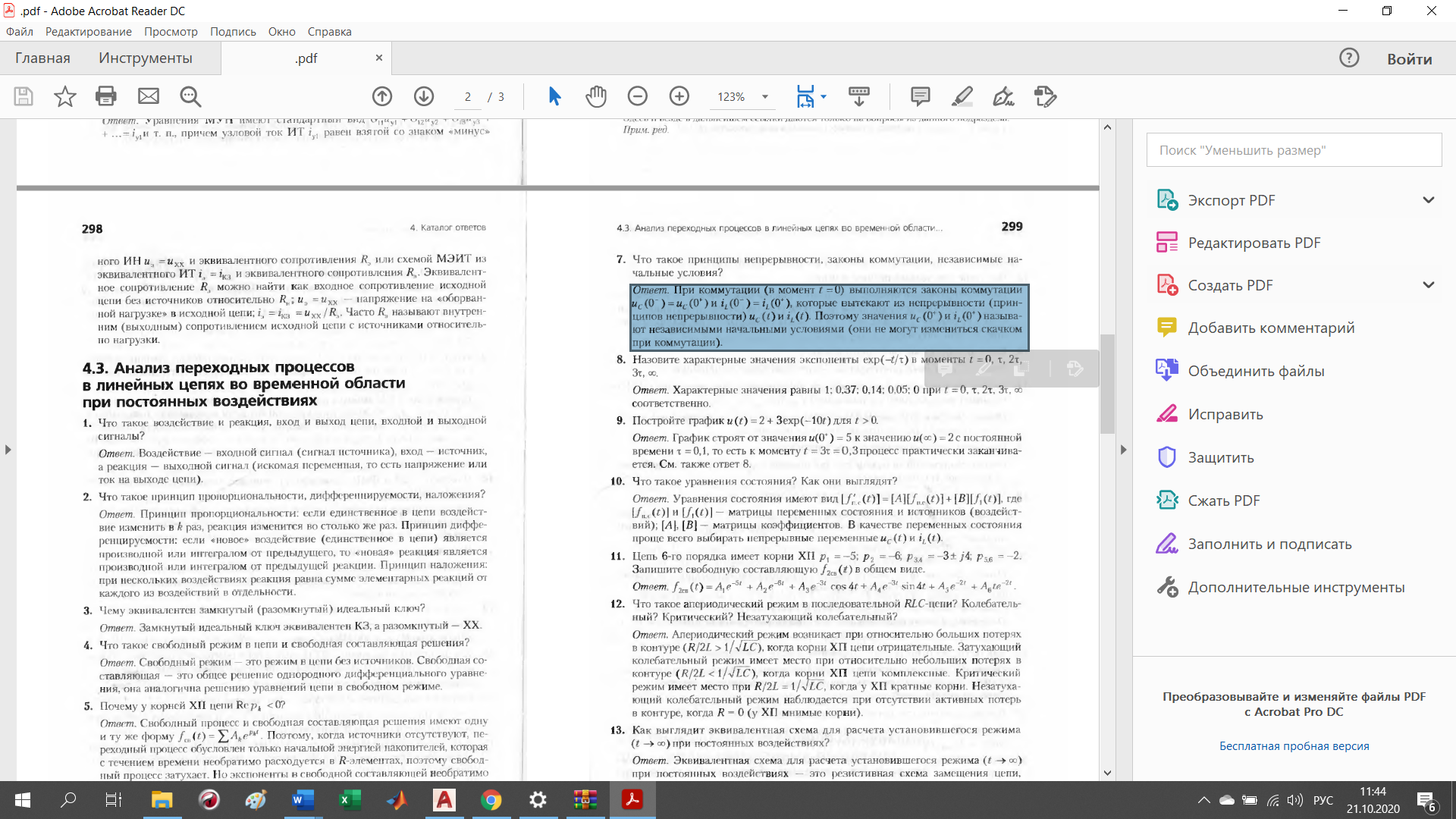1456x819 pixels.
Task: Open the Просмотр menu
Action: (x=171, y=32)
